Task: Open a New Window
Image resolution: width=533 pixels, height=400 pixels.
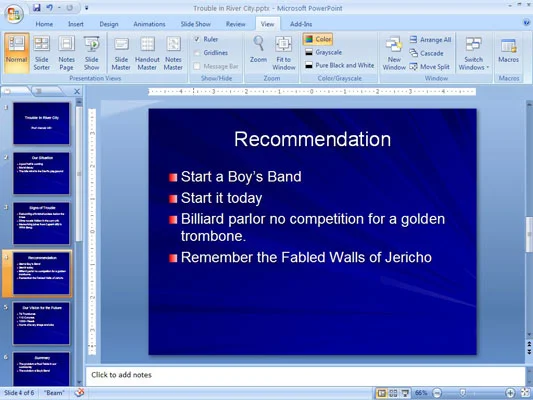Action: pos(394,53)
